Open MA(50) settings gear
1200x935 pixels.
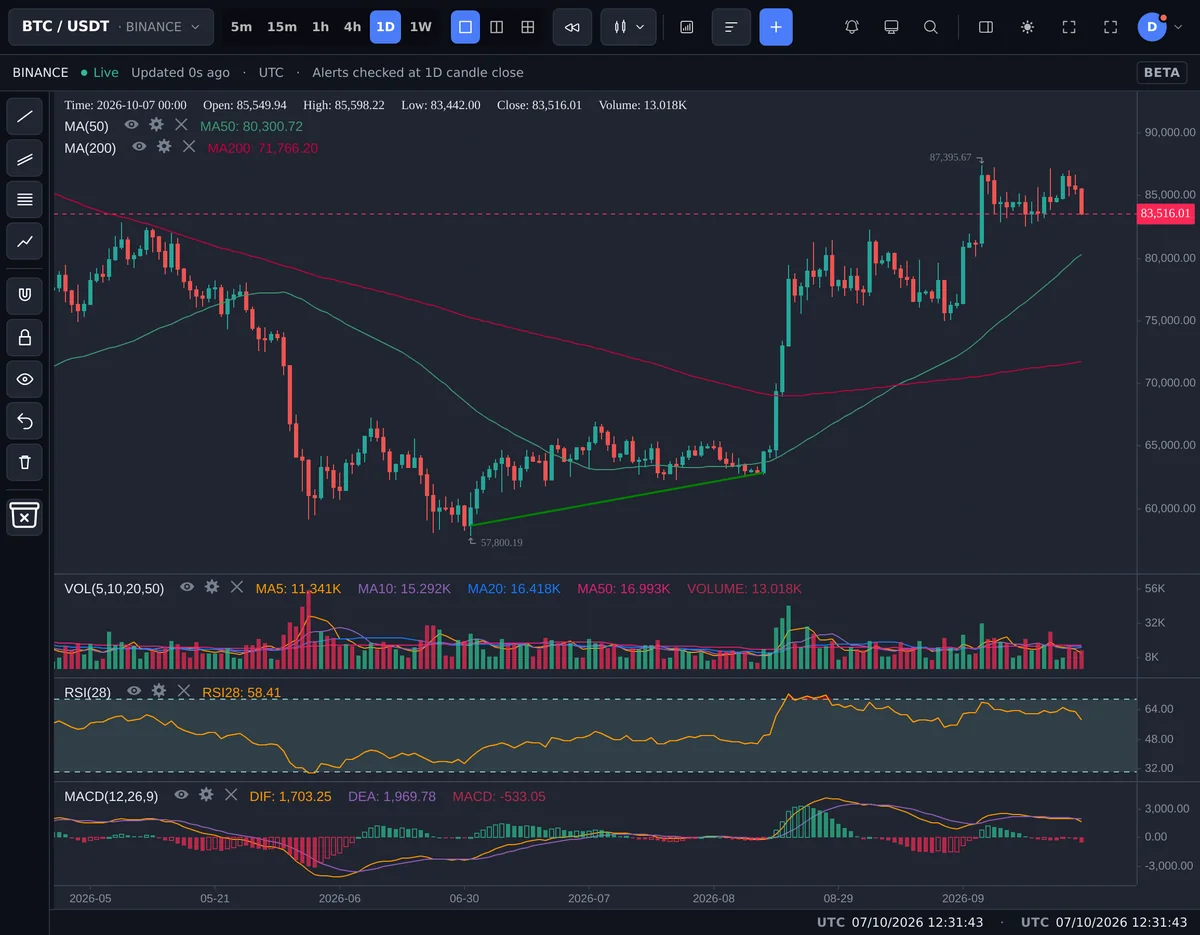(156, 125)
